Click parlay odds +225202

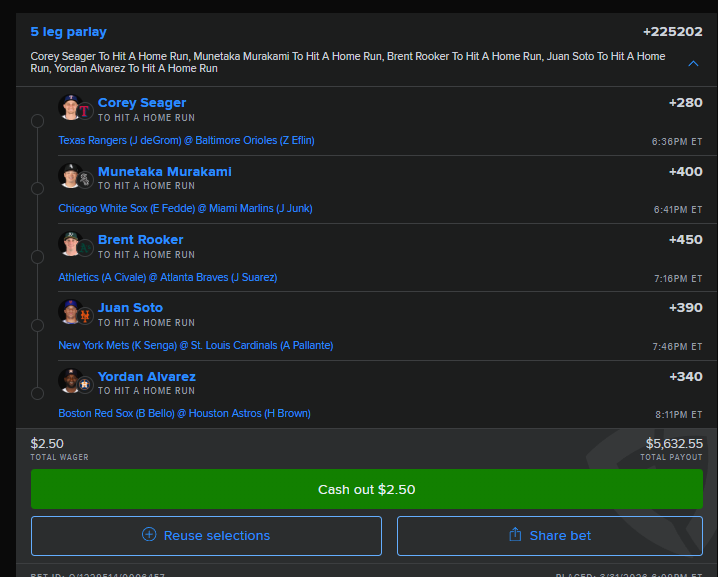(x=673, y=32)
